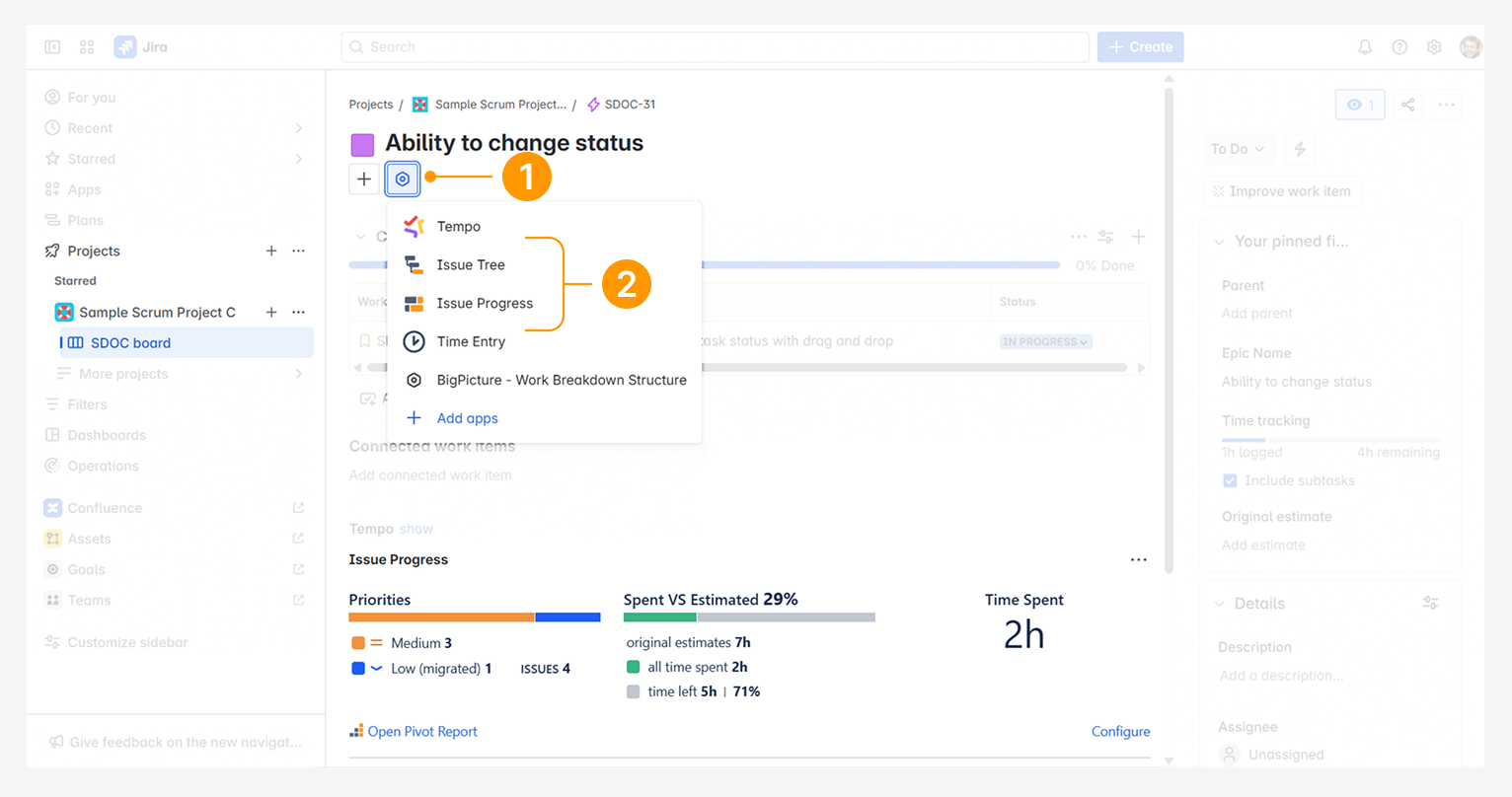The height and width of the screenshot is (797, 1512).
Task: Open the help question mark icon
Action: tap(1399, 47)
